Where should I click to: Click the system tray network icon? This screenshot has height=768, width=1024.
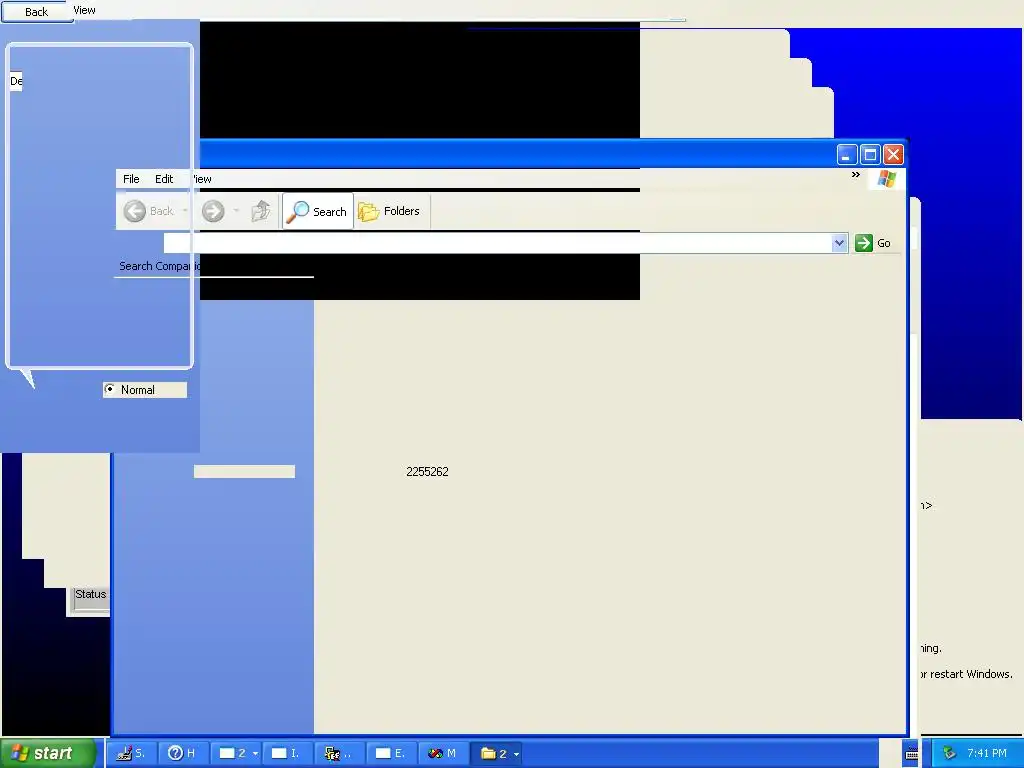click(950, 753)
